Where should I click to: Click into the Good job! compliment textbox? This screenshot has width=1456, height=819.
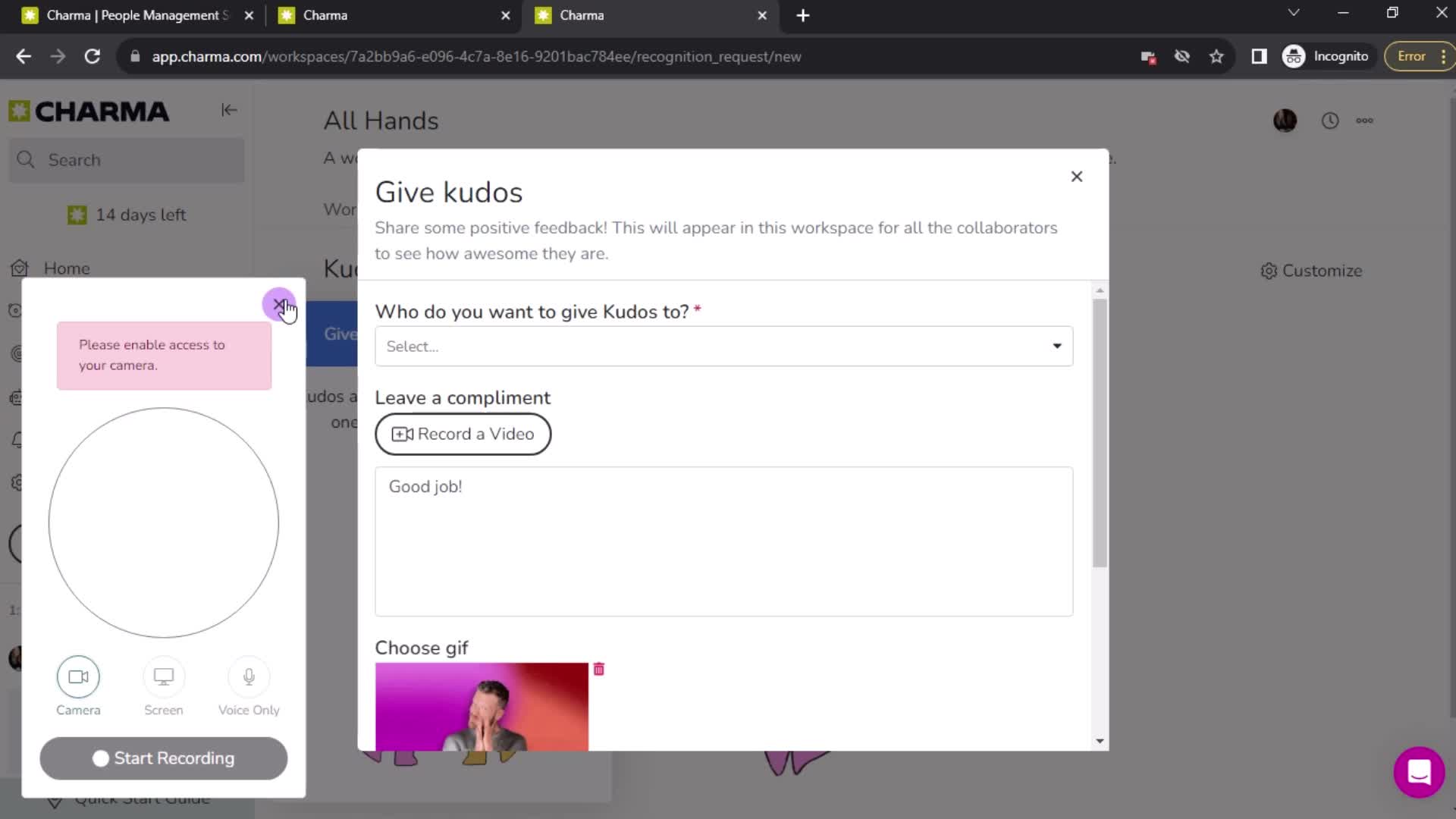[x=723, y=541]
